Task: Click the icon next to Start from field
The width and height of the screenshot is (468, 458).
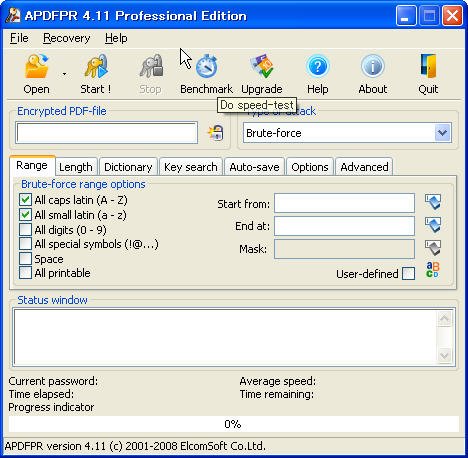Action: point(433,202)
